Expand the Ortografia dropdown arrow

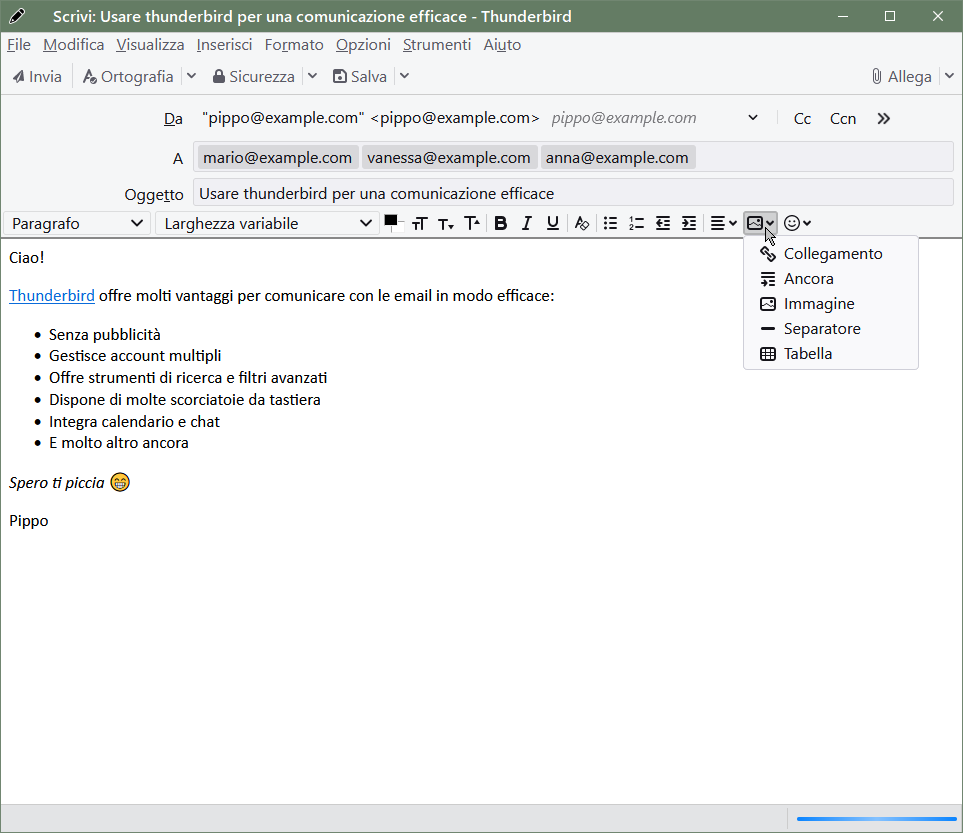tap(192, 77)
